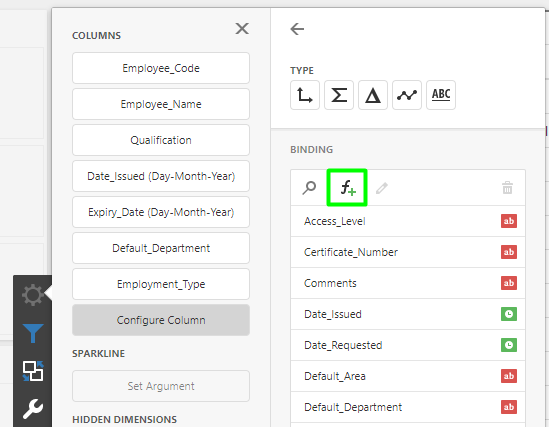
Task: Add a calculated field with f+ icon
Action: 347,188
